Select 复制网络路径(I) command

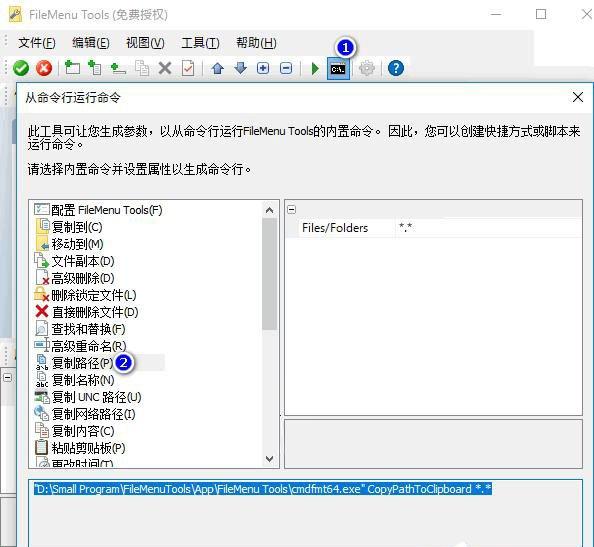click(x=85, y=414)
